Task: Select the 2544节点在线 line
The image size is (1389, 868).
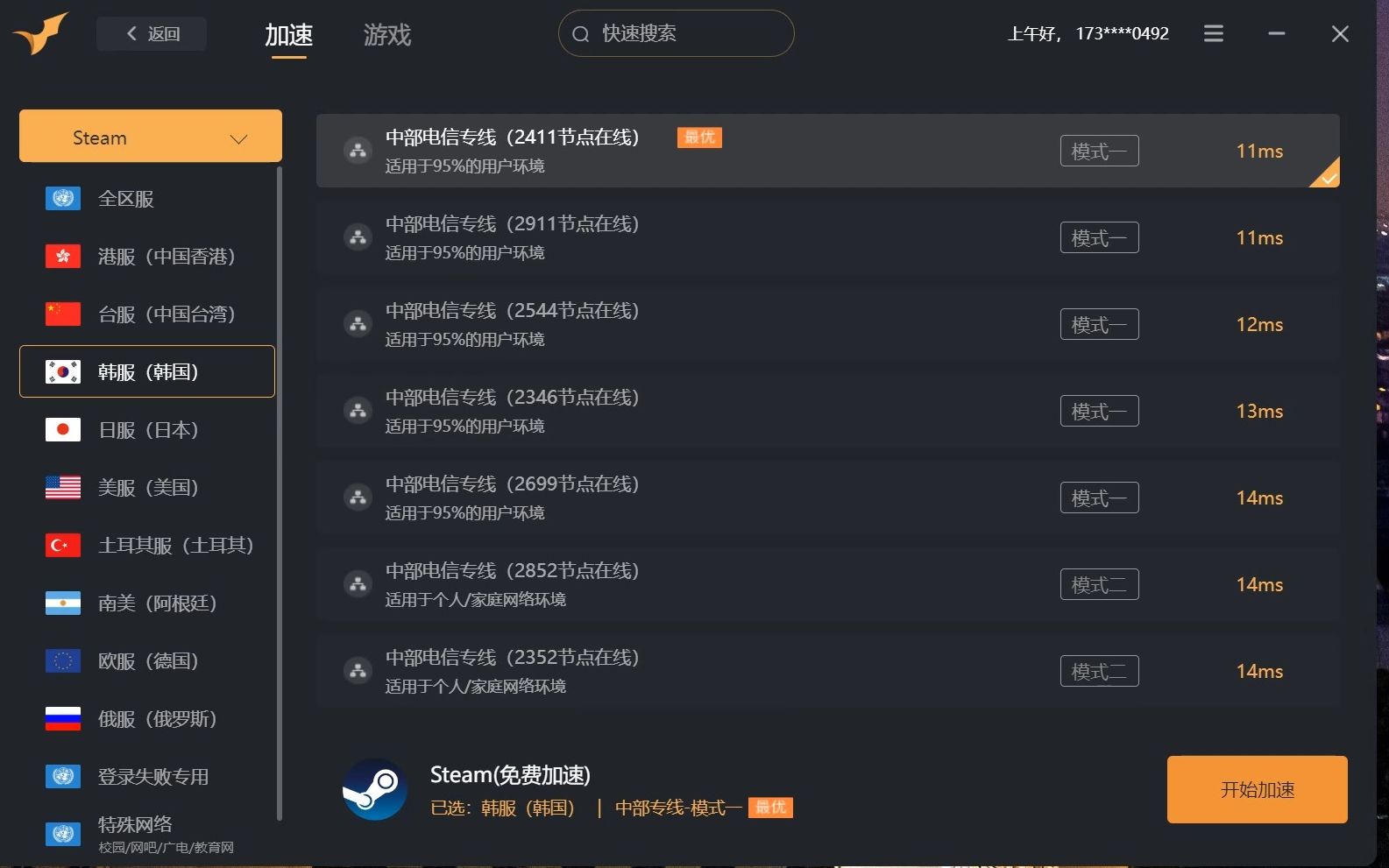Action: click(827, 324)
